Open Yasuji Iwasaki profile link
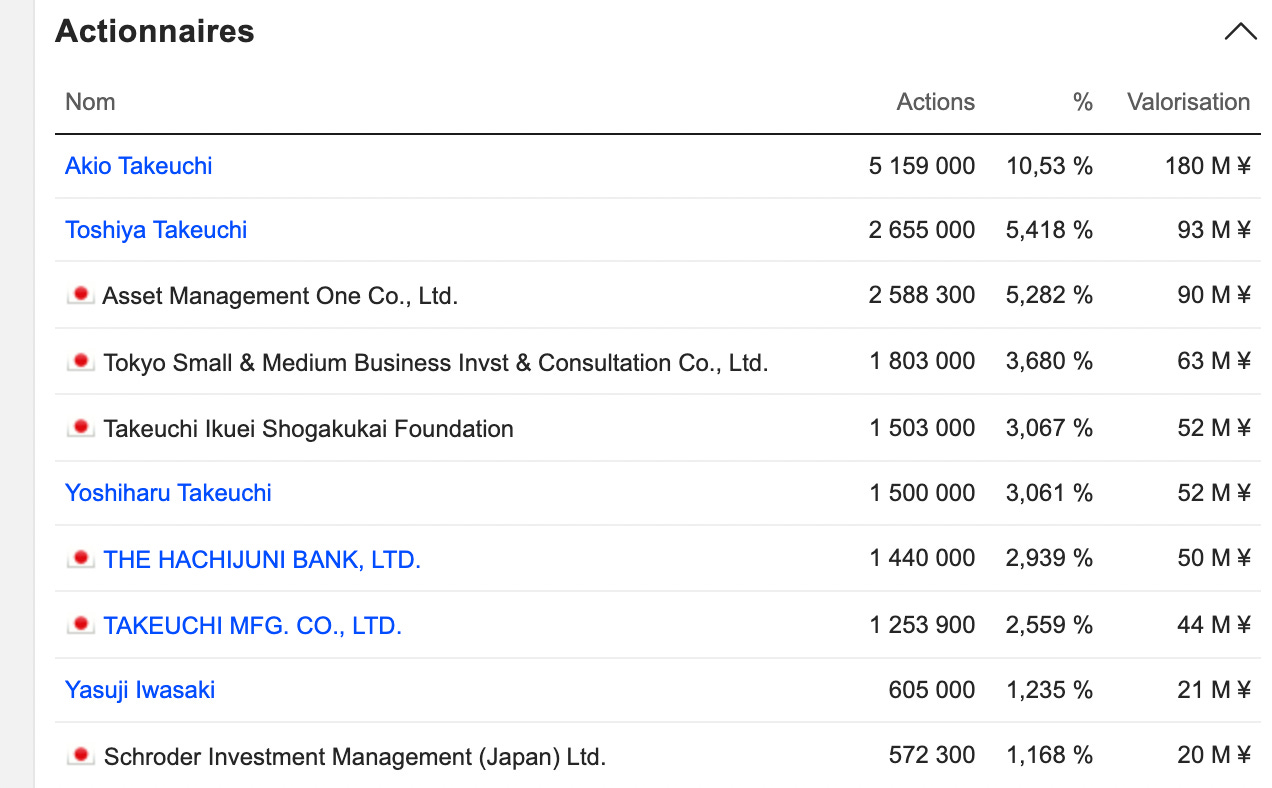The width and height of the screenshot is (1272, 788). [140, 690]
